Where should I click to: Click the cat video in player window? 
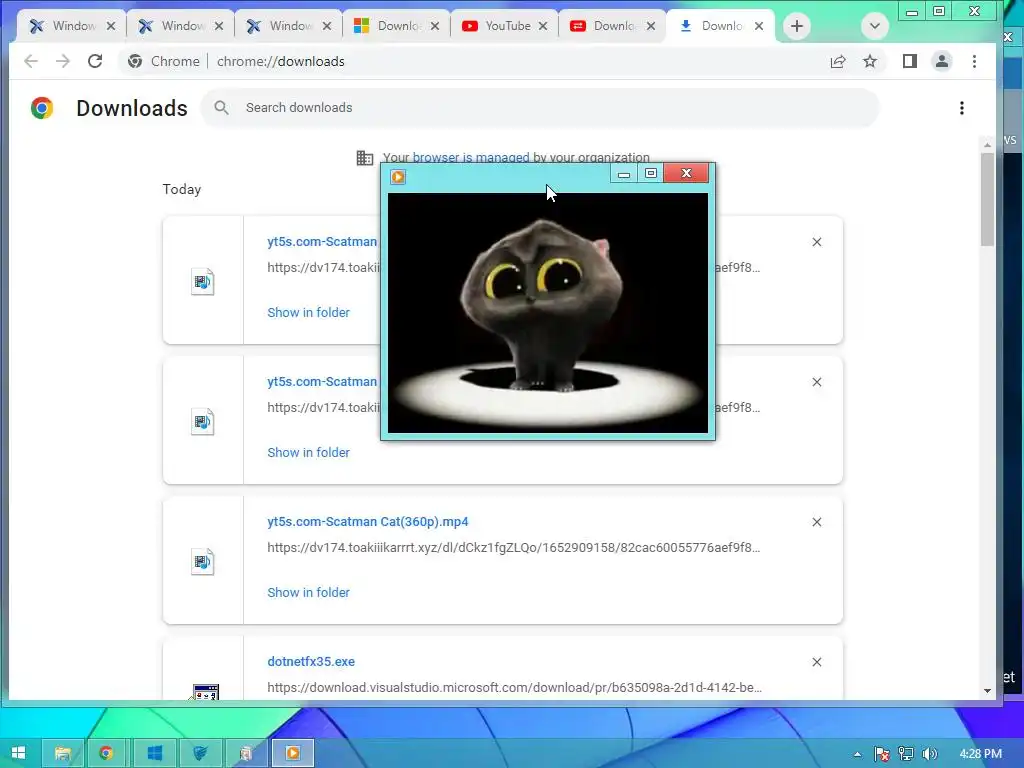pyautogui.click(x=548, y=313)
